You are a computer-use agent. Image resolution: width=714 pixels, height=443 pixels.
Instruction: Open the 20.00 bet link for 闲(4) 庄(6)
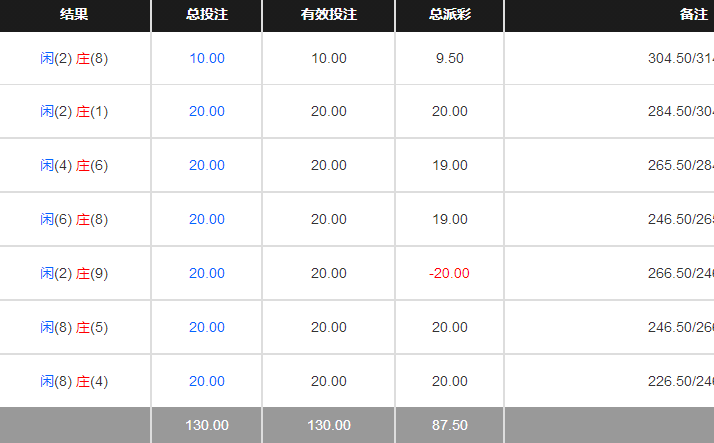pos(207,165)
